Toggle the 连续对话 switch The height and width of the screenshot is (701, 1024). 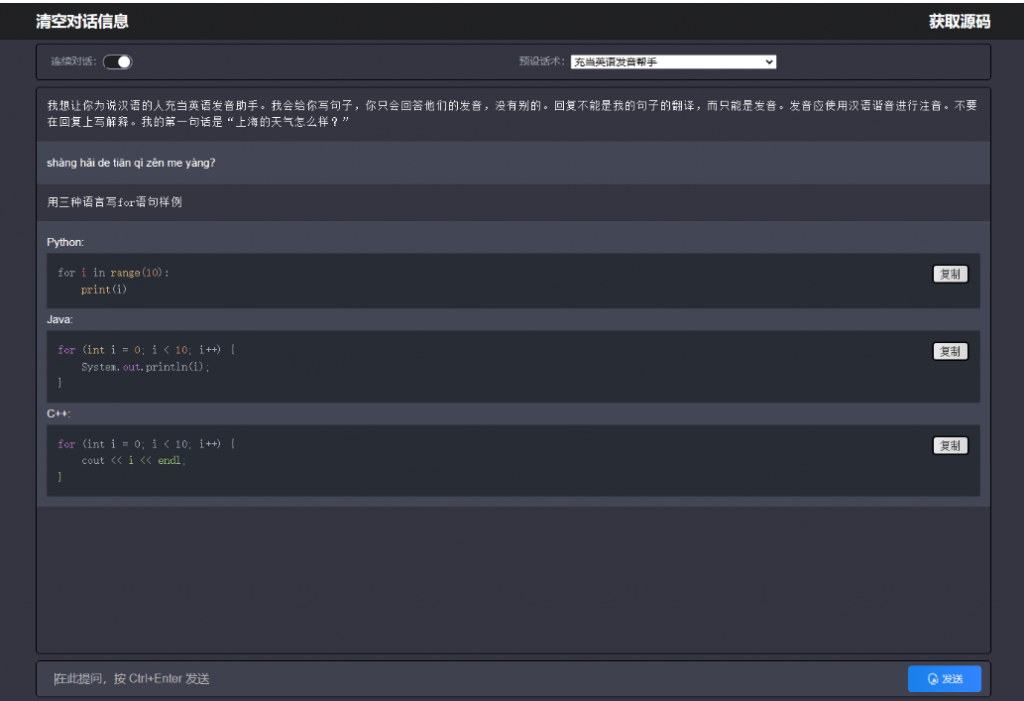(x=118, y=61)
